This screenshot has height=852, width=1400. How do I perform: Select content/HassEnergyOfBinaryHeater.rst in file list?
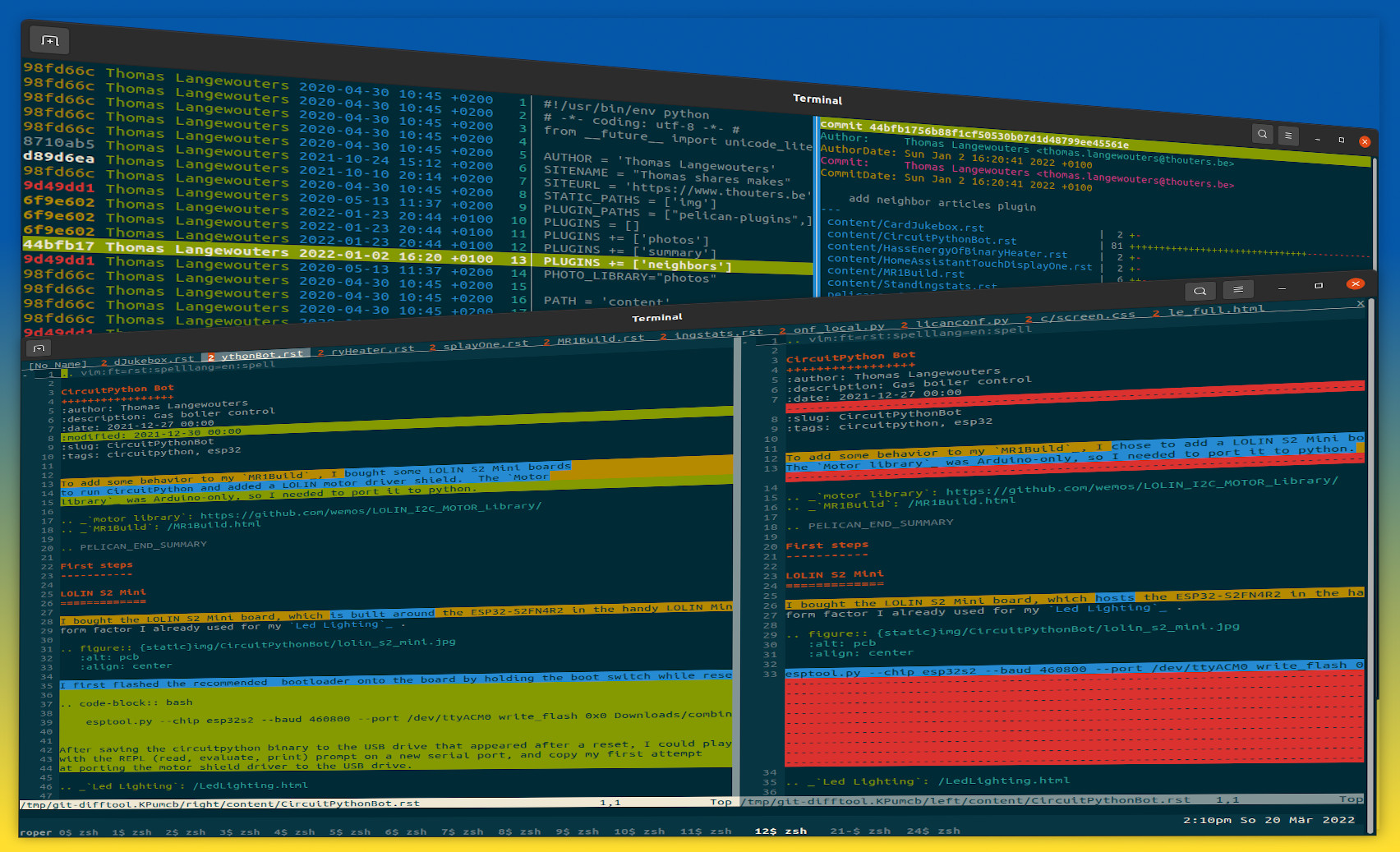click(946, 251)
